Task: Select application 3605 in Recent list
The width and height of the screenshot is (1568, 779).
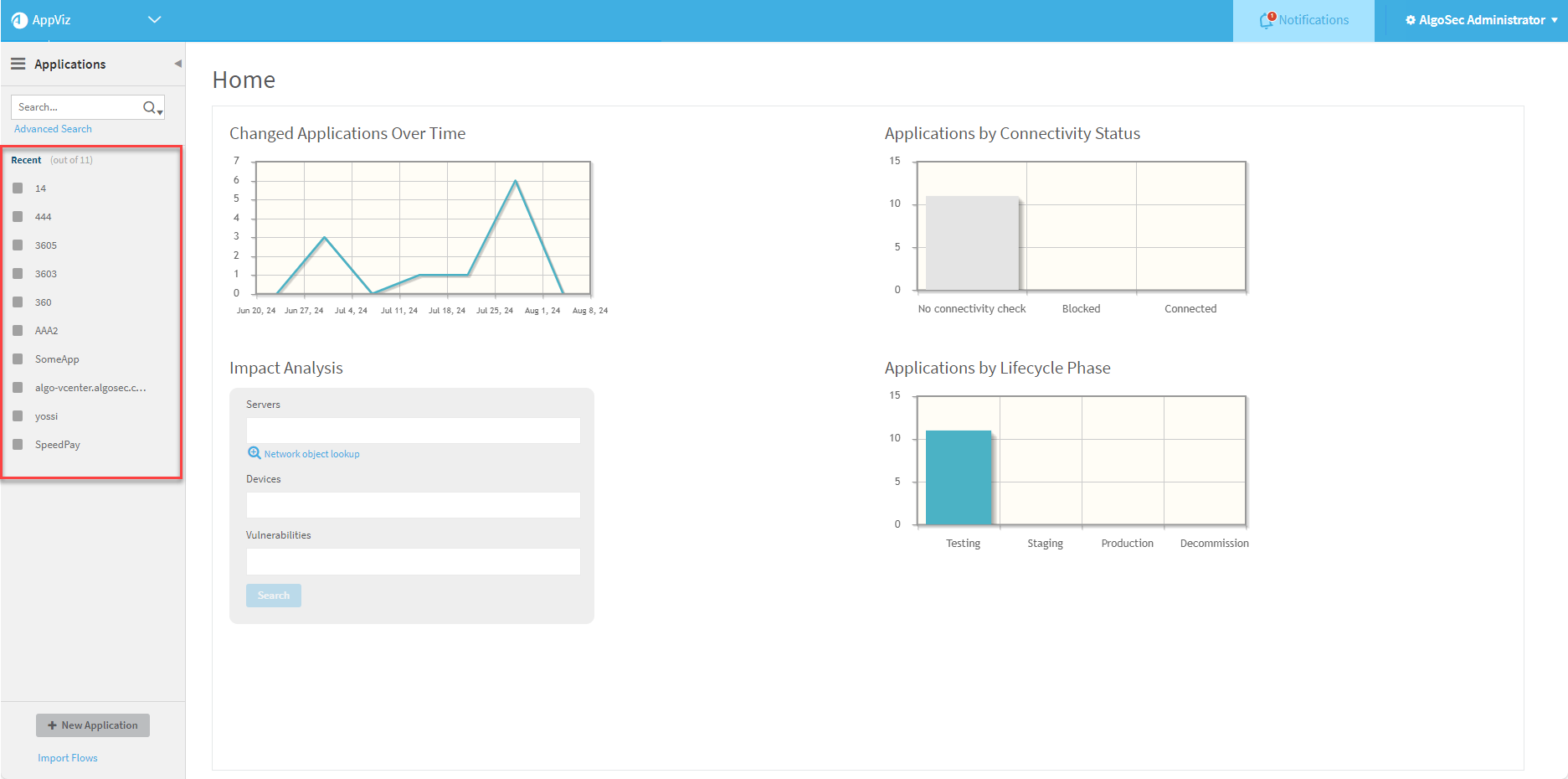Action: click(x=46, y=245)
